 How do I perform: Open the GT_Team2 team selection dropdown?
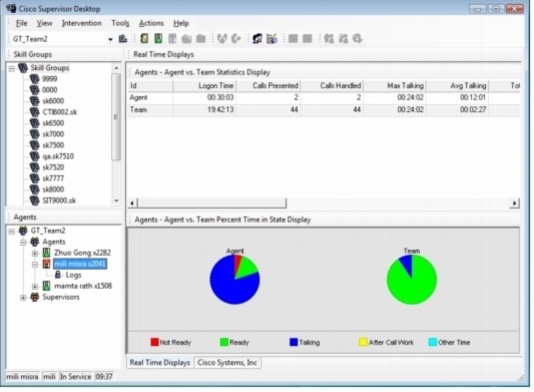110,39
